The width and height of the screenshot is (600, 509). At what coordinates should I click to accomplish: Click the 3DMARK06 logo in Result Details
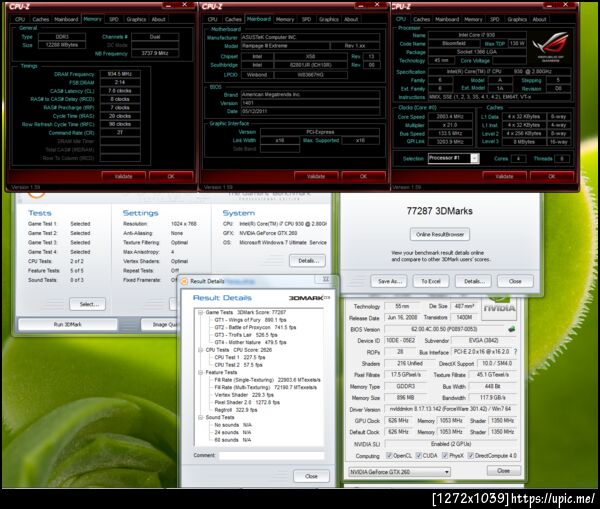309,298
